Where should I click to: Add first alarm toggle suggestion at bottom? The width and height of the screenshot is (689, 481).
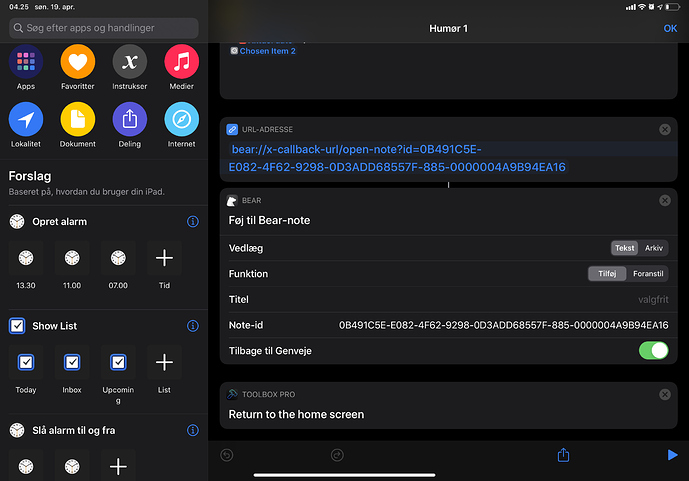[26, 466]
